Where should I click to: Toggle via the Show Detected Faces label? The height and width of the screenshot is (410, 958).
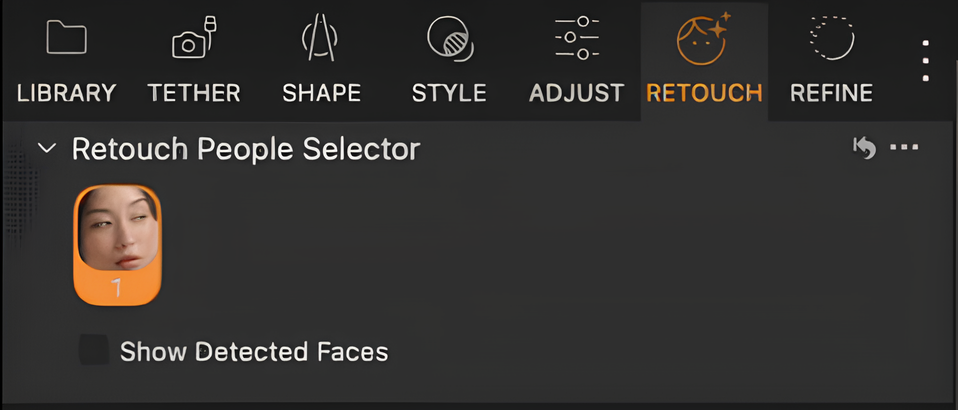click(254, 351)
